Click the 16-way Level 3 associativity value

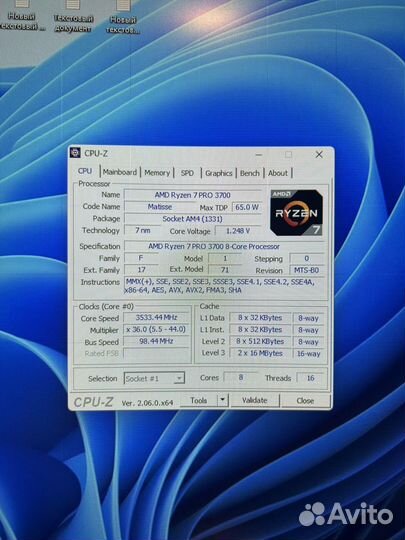coord(309,353)
